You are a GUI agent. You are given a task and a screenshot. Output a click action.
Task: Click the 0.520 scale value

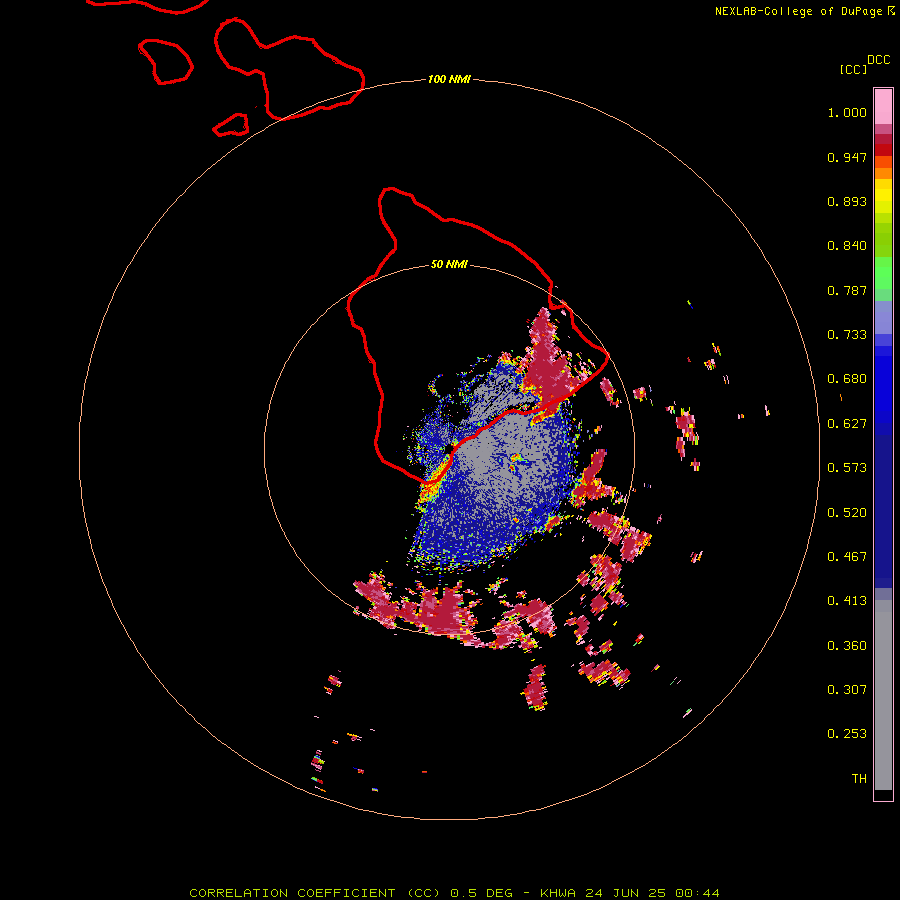pyautogui.click(x=847, y=513)
